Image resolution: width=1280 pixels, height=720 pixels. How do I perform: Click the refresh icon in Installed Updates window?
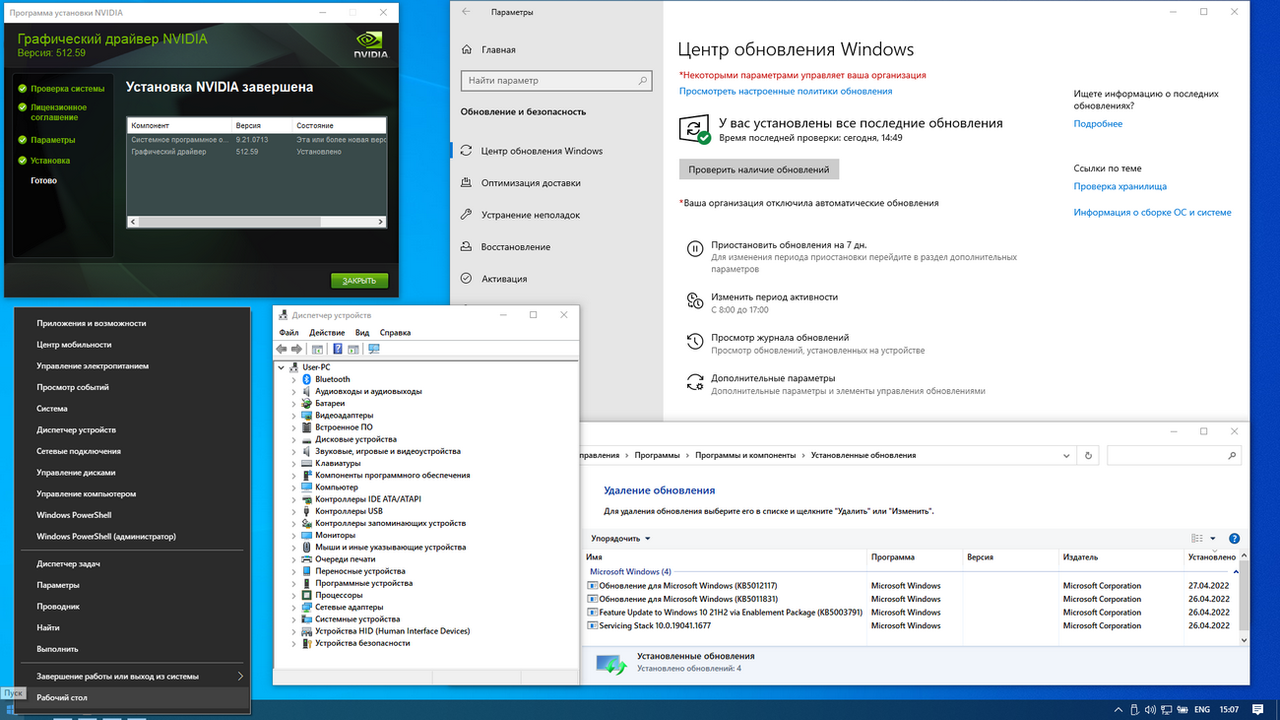1089,455
